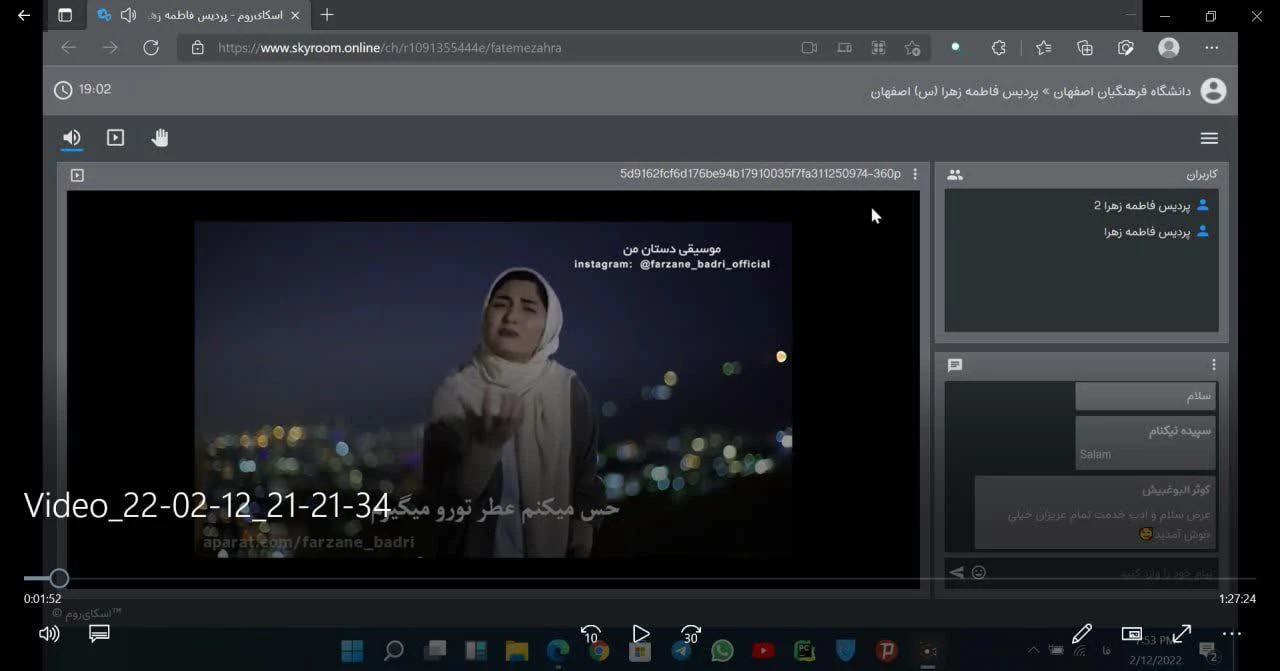Toggle the Skyroom video play box icon
1280x671 pixels.
[116, 138]
